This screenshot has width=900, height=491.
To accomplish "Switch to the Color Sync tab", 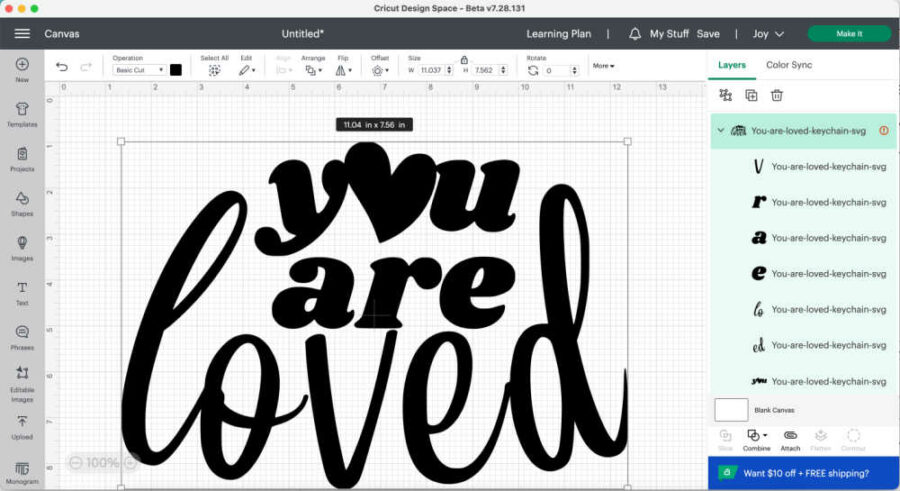I will [x=789, y=65].
